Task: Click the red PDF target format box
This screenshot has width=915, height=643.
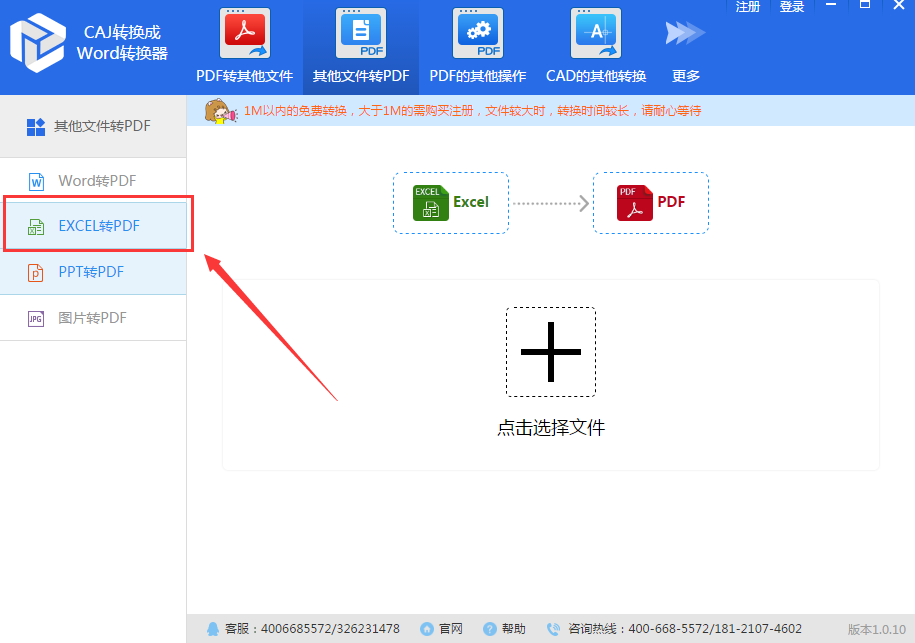Action: pyautogui.click(x=651, y=203)
